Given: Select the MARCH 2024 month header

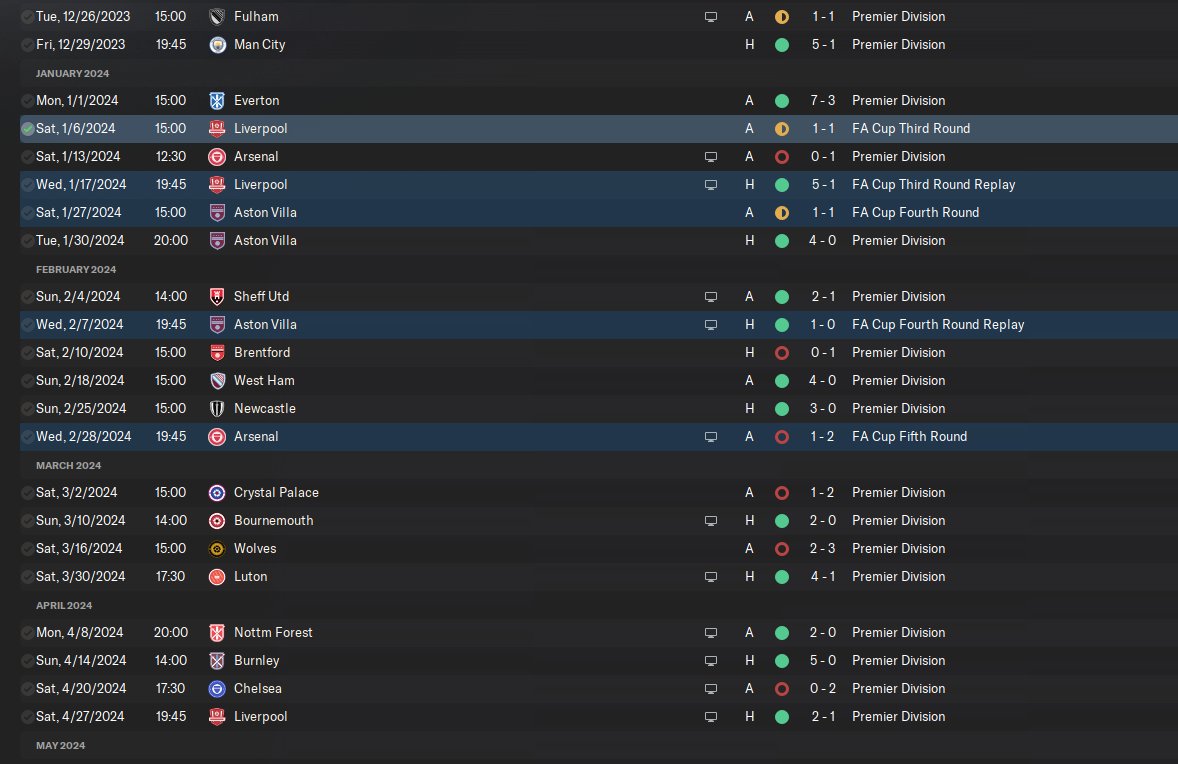Looking at the screenshot, I should click(x=68, y=466).
